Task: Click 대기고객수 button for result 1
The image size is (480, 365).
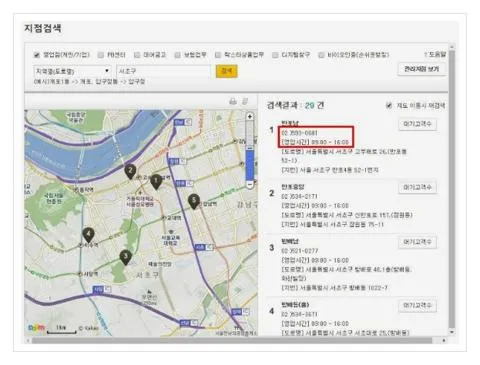Action: pyautogui.click(x=418, y=124)
